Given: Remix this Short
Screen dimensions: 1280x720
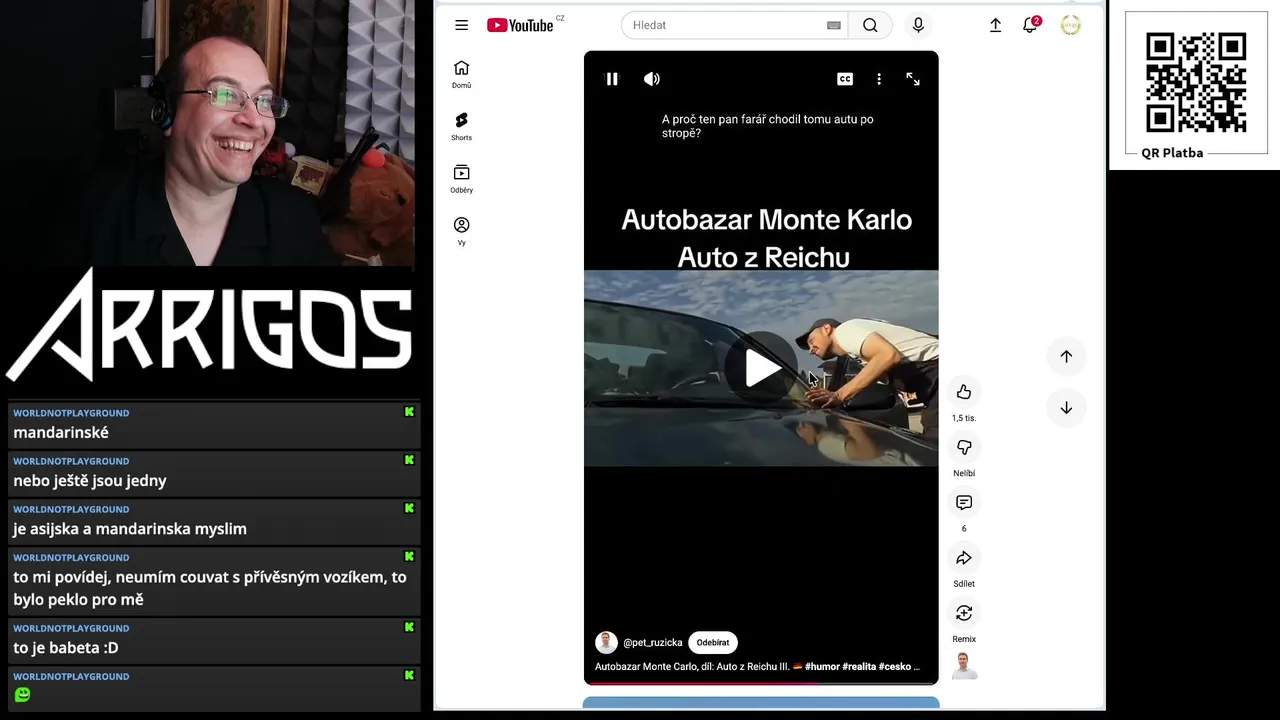Looking at the screenshot, I should (x=964, y=613).
